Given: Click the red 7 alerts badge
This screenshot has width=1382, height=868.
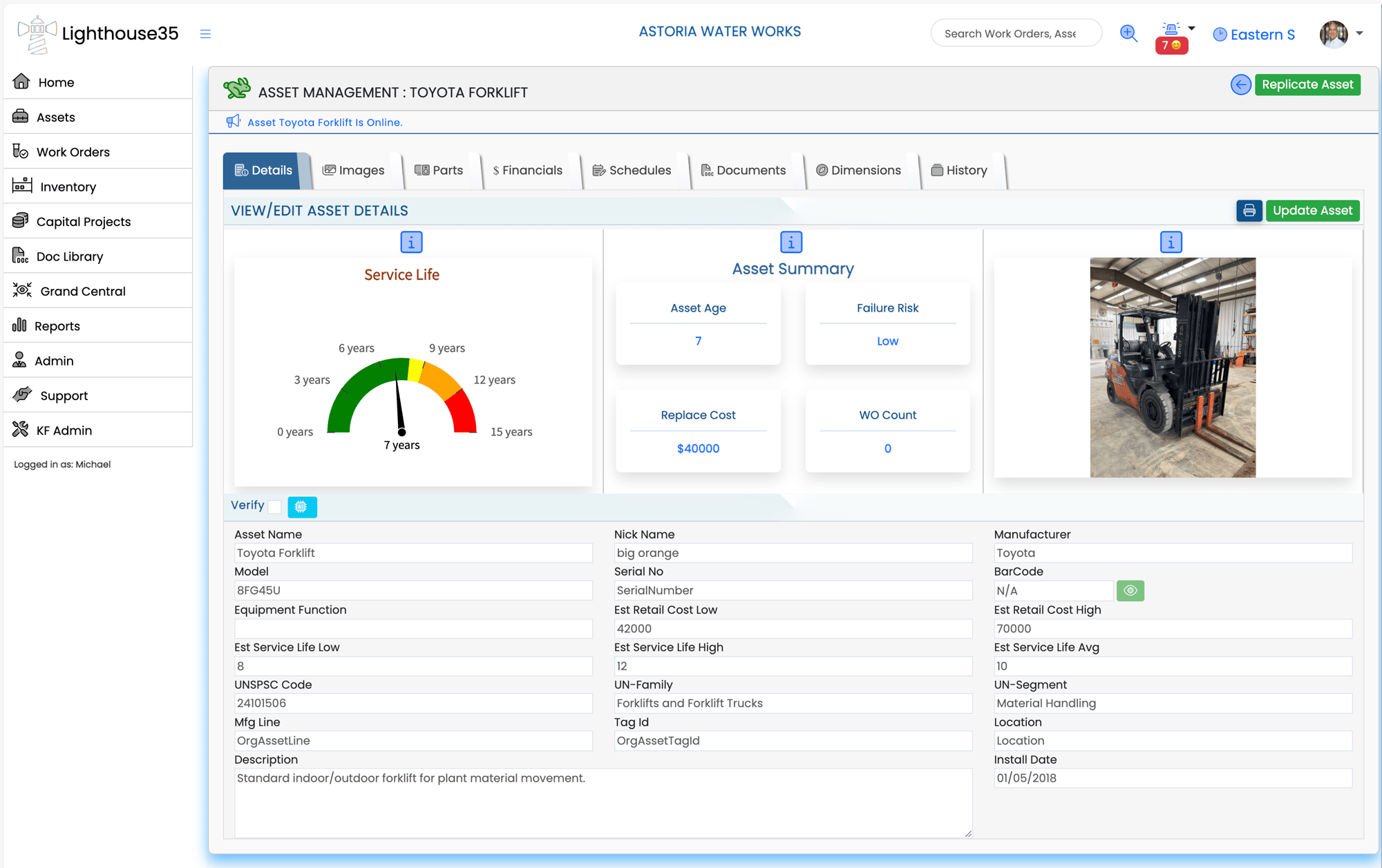Looking at the screenshot, I should [x=1171, y=46].
